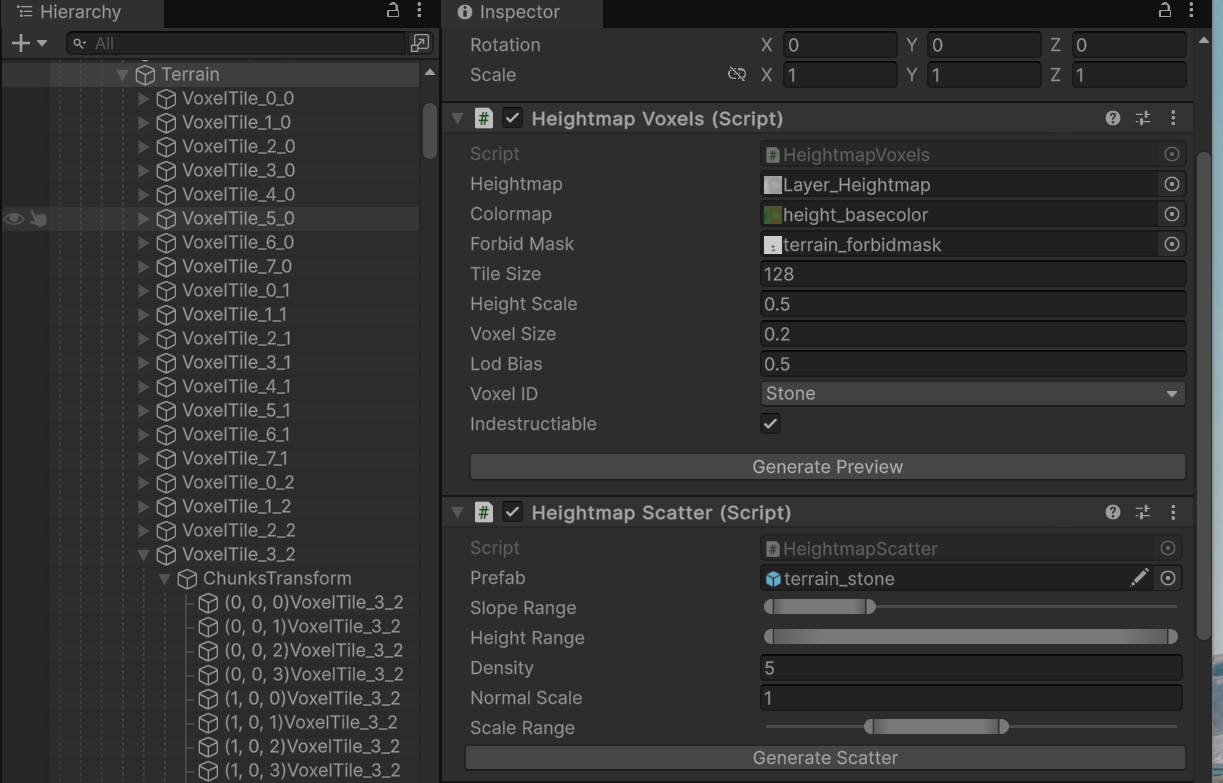
Task: Click the pencil edit icon beside terrain_stone prefab
Action: coord(1140,578)
